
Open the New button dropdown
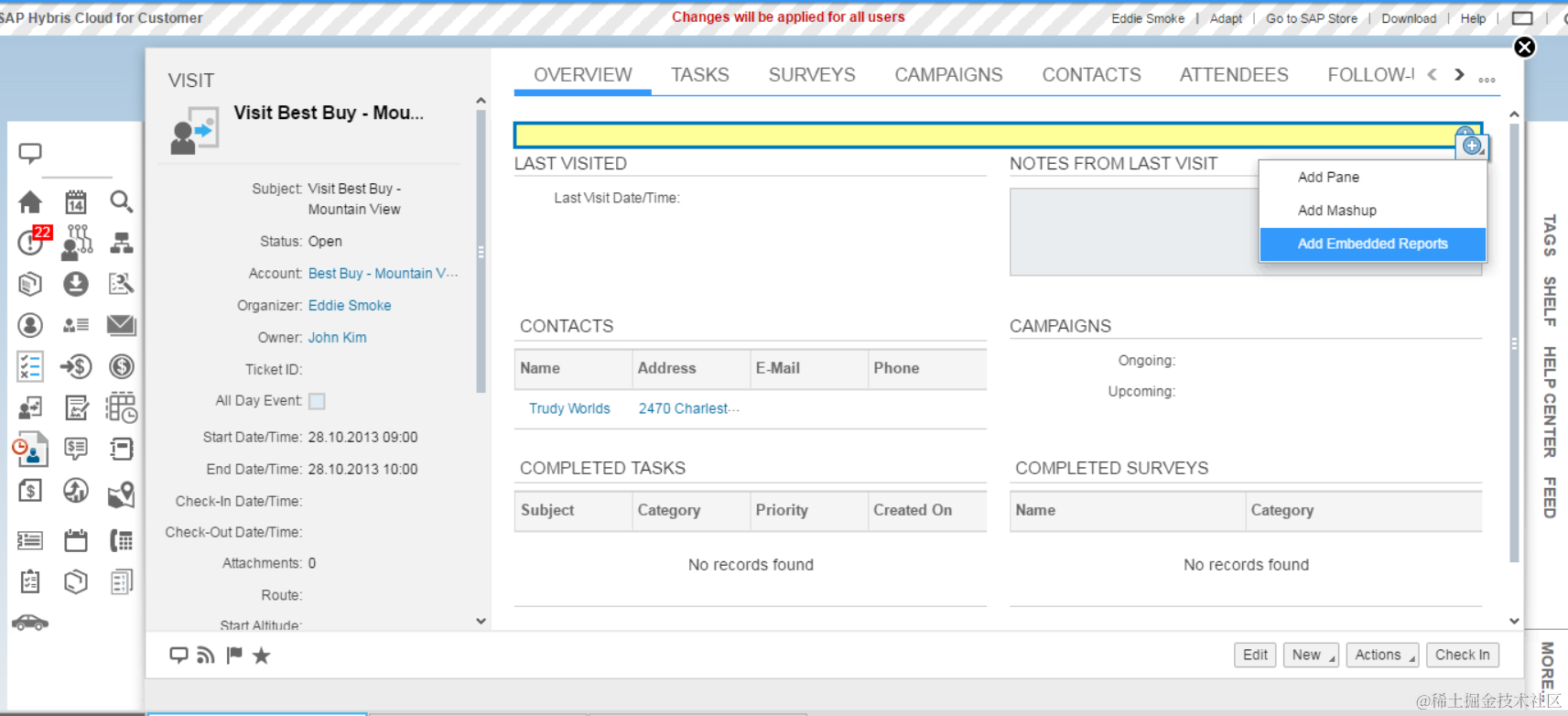coord(1311,655)
